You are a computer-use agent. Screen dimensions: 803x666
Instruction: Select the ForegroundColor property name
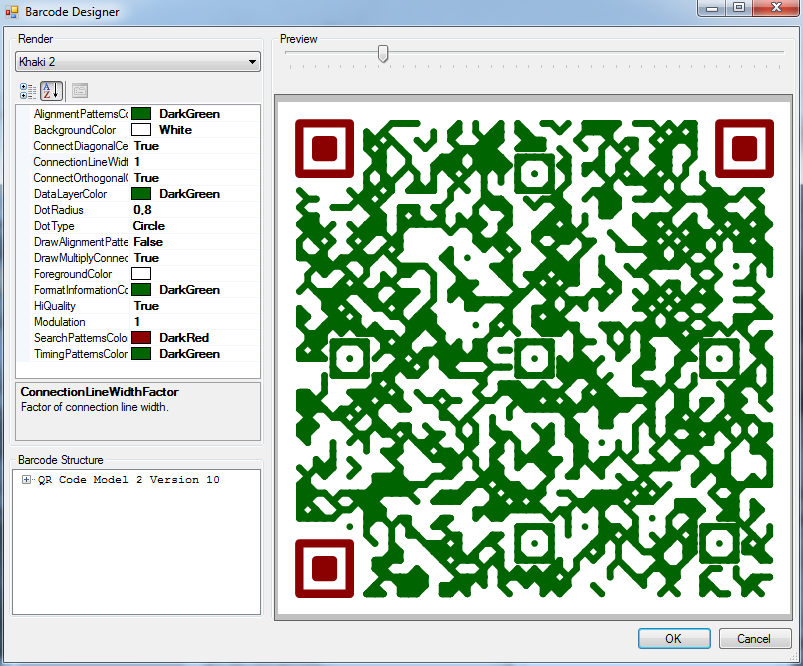(x=73, y=274)
